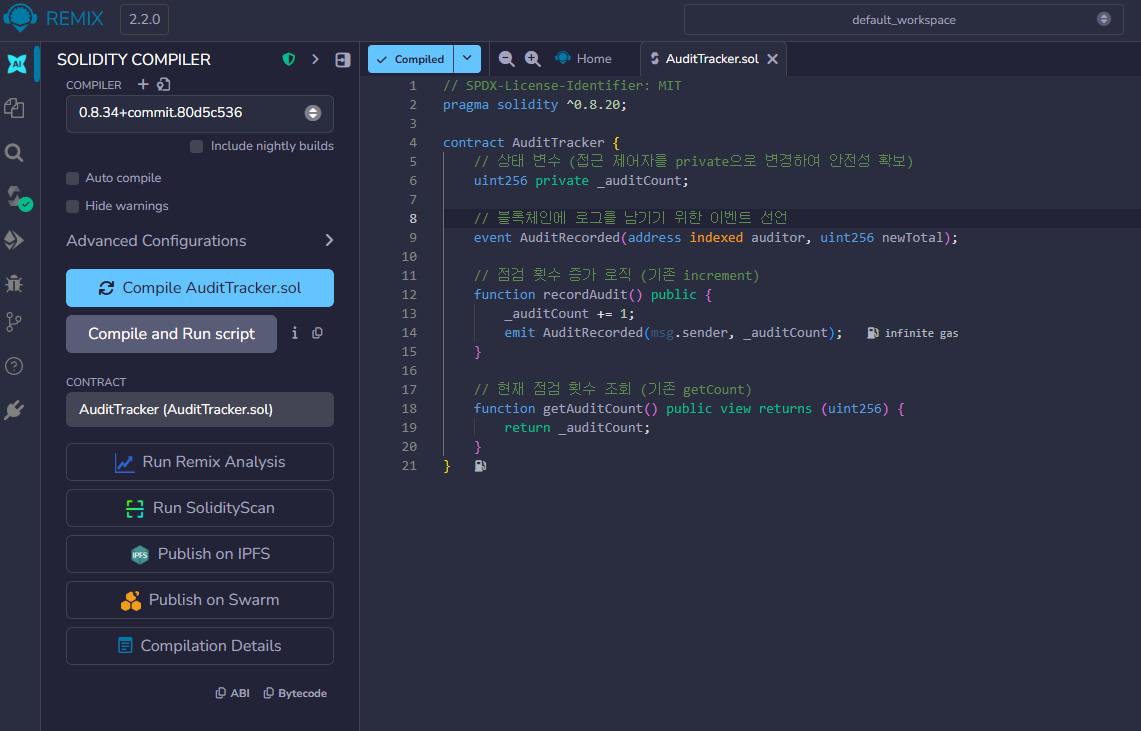This screenshot has height=731, width=1141.
Task: Open the help question-mark sidebar icon
Action: point(14,366)
